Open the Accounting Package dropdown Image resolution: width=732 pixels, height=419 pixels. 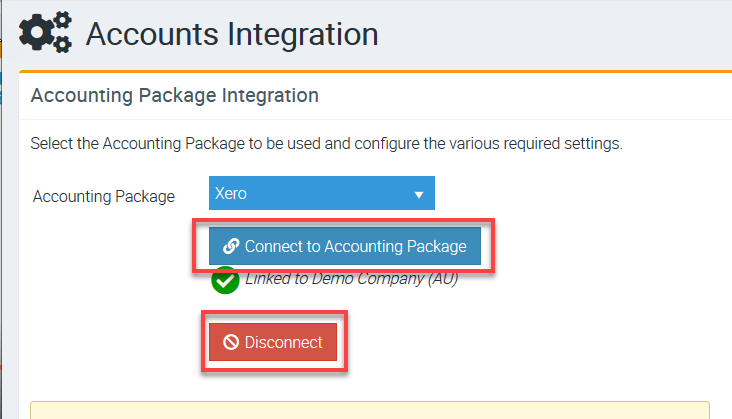tap(321, 194)
